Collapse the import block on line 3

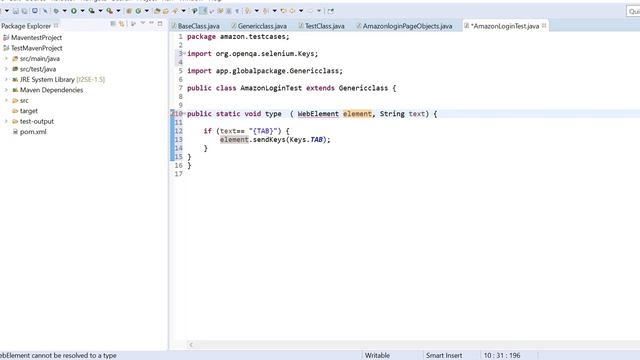184,53
